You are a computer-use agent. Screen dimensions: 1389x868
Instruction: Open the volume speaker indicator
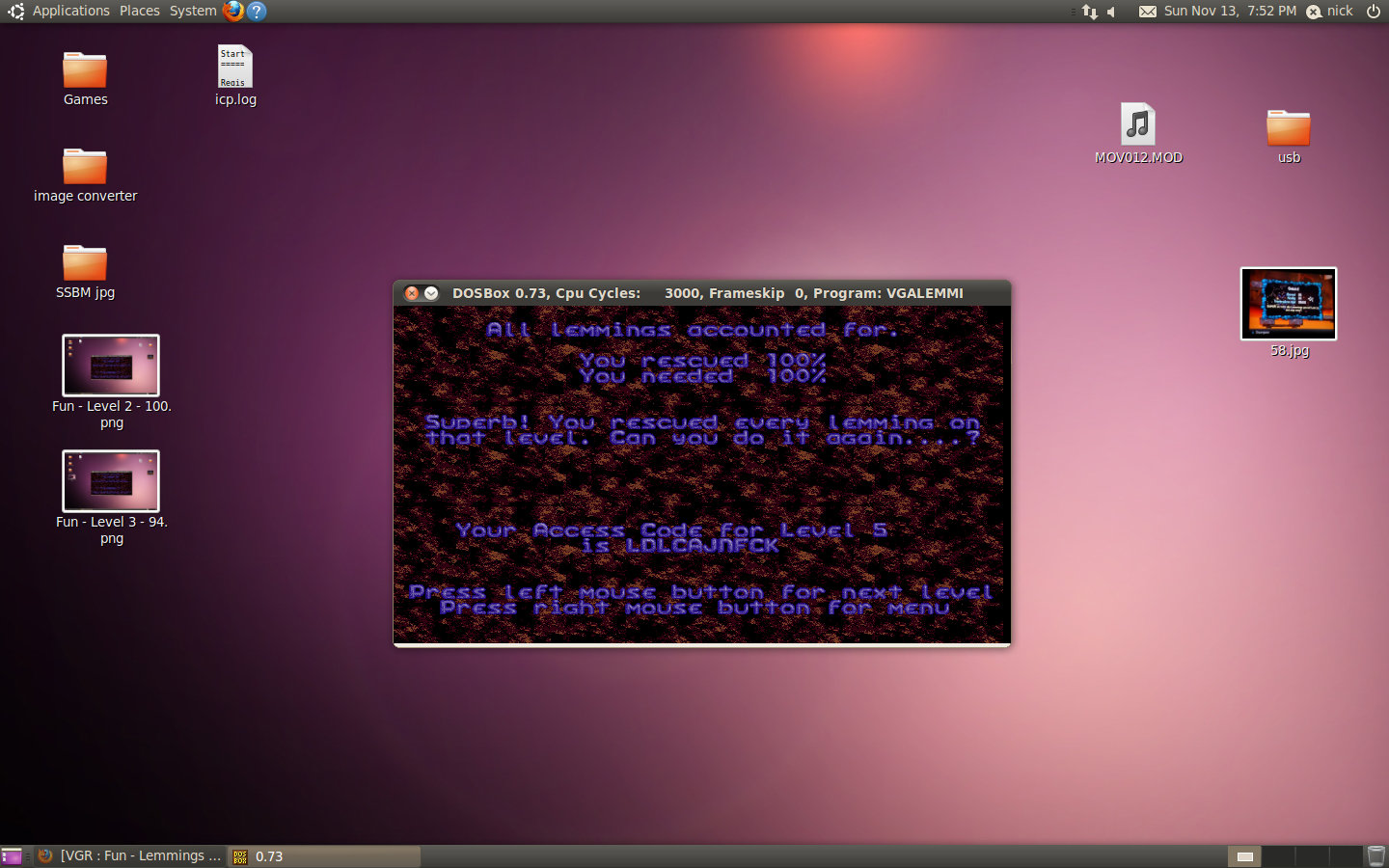coord(1112,12)
